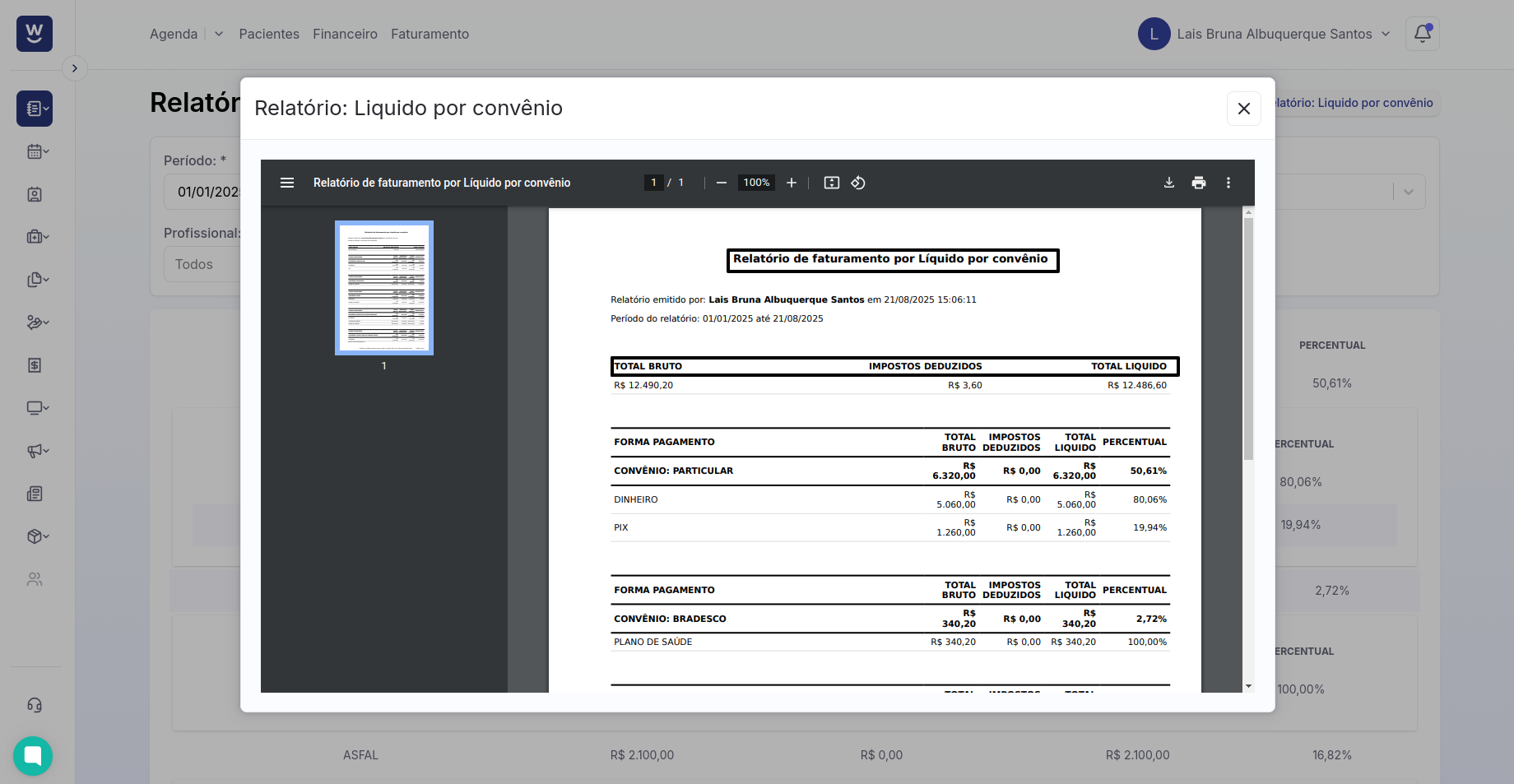Go to Pacientes menu

pyautogui.click(x=269, y=34)
